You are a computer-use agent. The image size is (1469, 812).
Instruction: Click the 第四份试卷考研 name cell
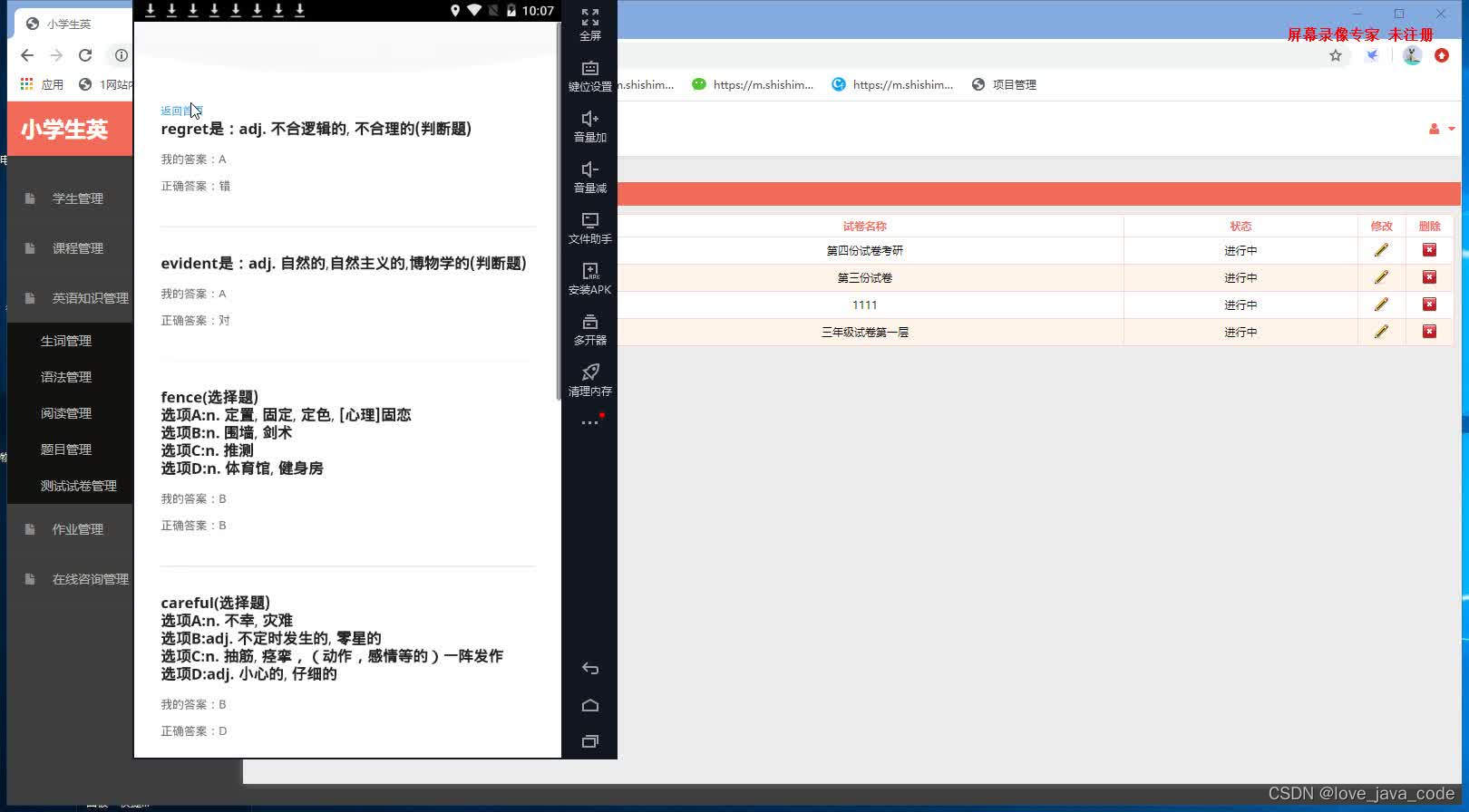point(865,250)
